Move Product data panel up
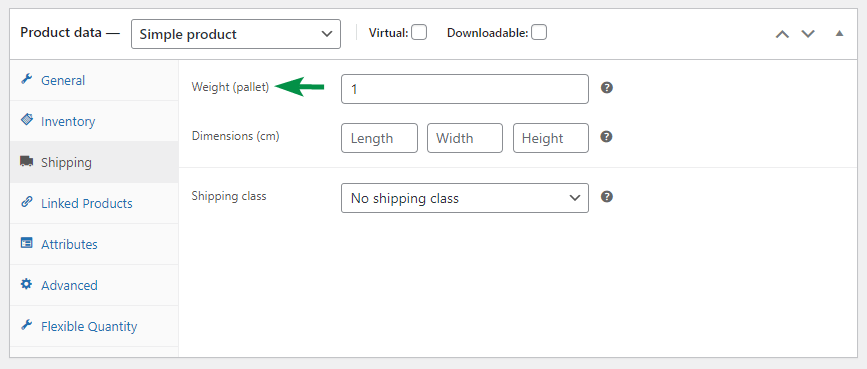Image resolution: width=867 pixels, height=369 pixels. coord(782,34)
